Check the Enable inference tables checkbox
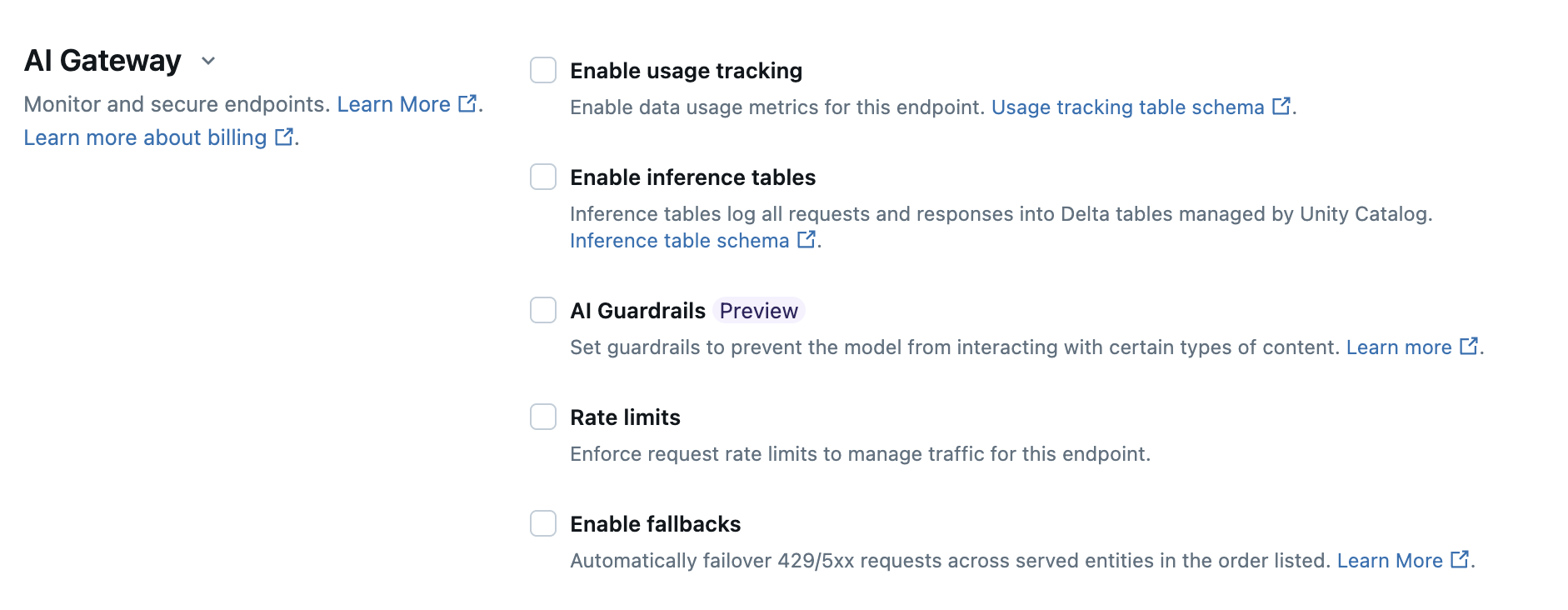Image resolution: width=1568 pixels, height=610 pixels. tap(542, 177)
